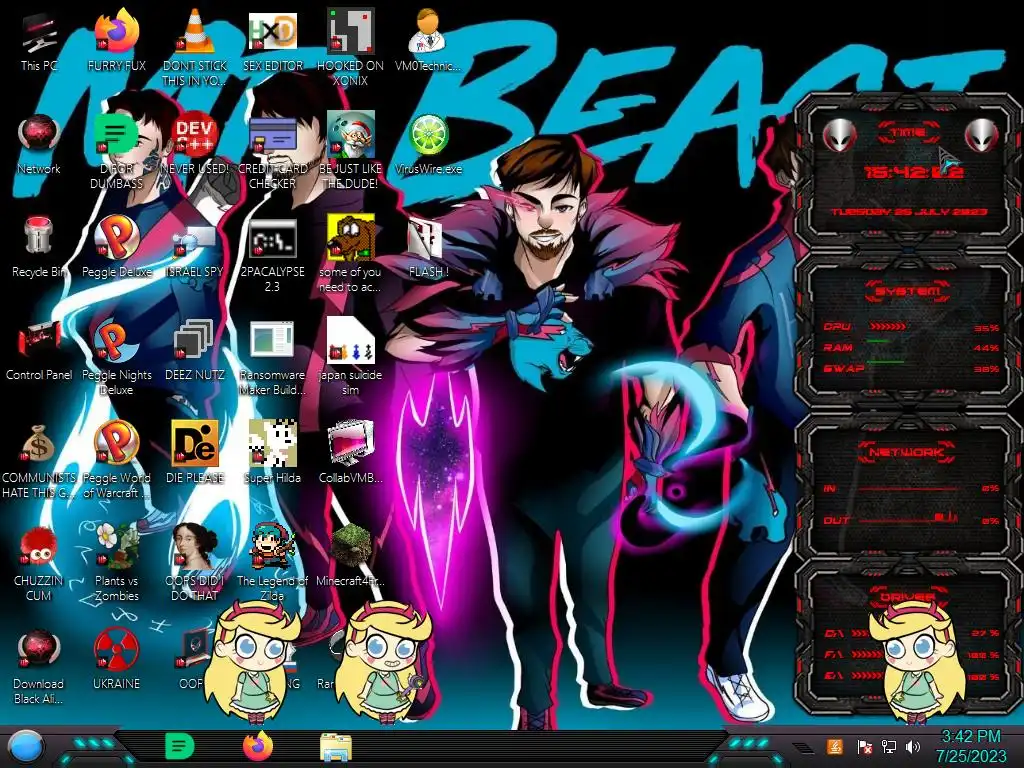The image size is (1024, 768).
Task: Open Action Center flag tray icon
Action: 865,746
